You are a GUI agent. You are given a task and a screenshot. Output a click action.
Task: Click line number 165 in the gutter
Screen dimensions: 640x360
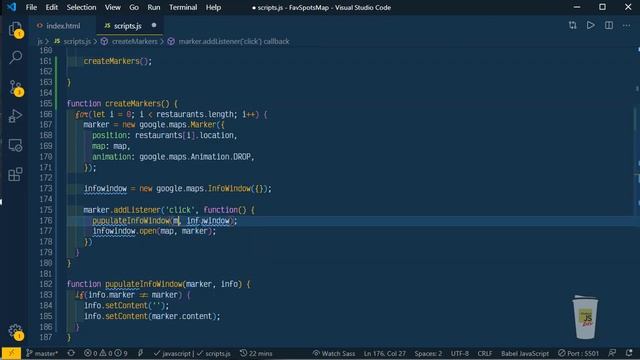pyautogui.click(x=46, y=103)
